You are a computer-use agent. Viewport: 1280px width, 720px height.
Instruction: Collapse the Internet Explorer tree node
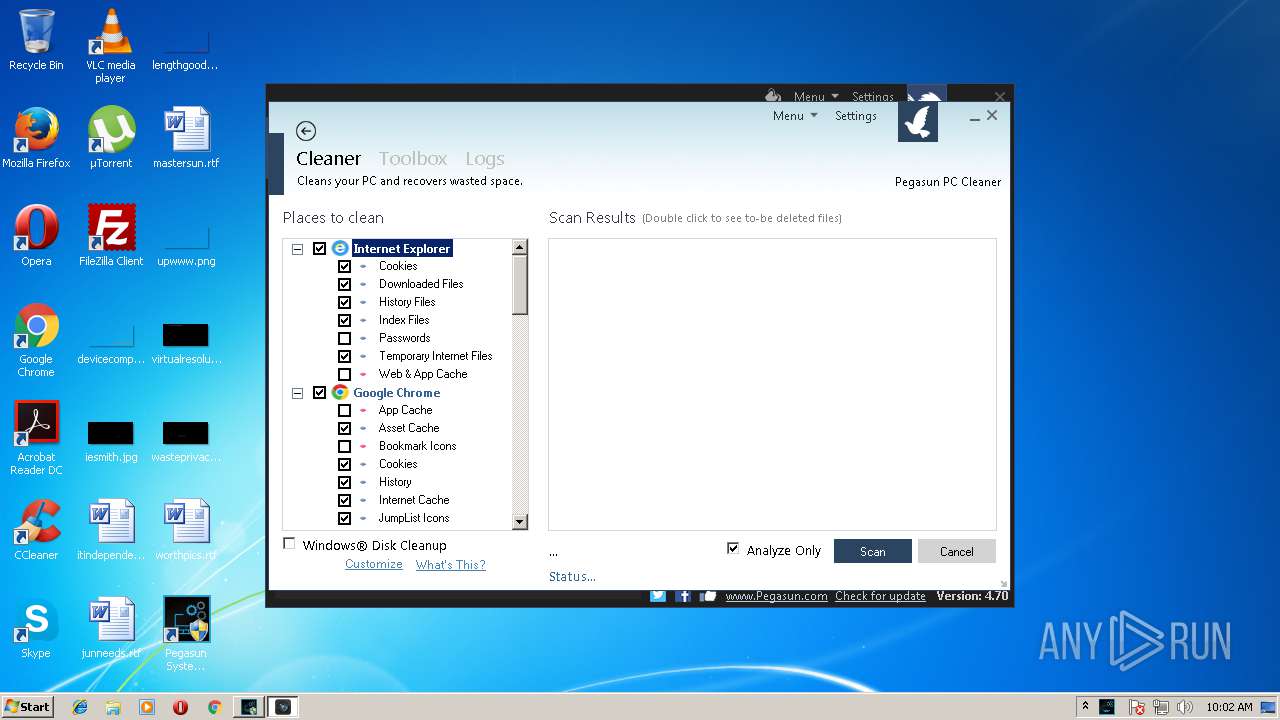coord(297,249)
